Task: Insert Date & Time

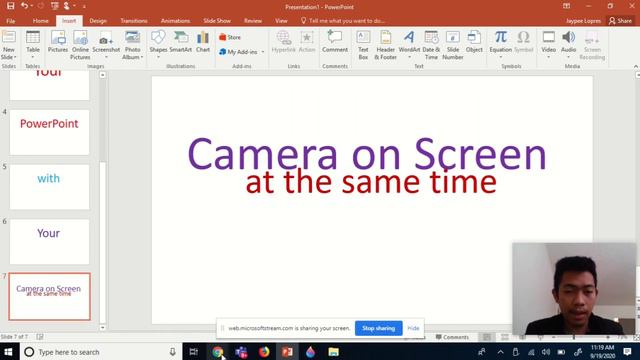Action: (431, 45)
